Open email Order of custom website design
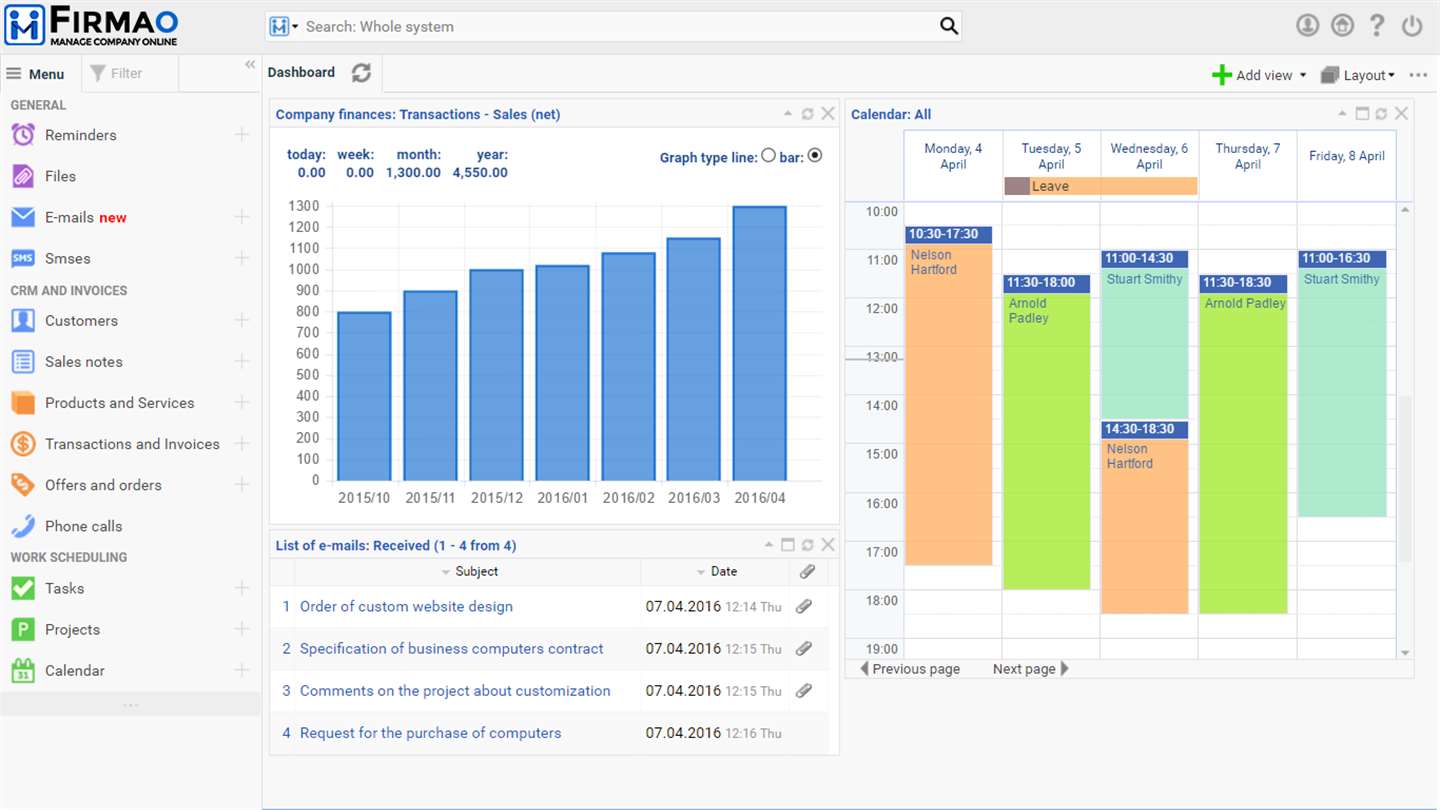The image size is (1440, 810). pos(406,607)
